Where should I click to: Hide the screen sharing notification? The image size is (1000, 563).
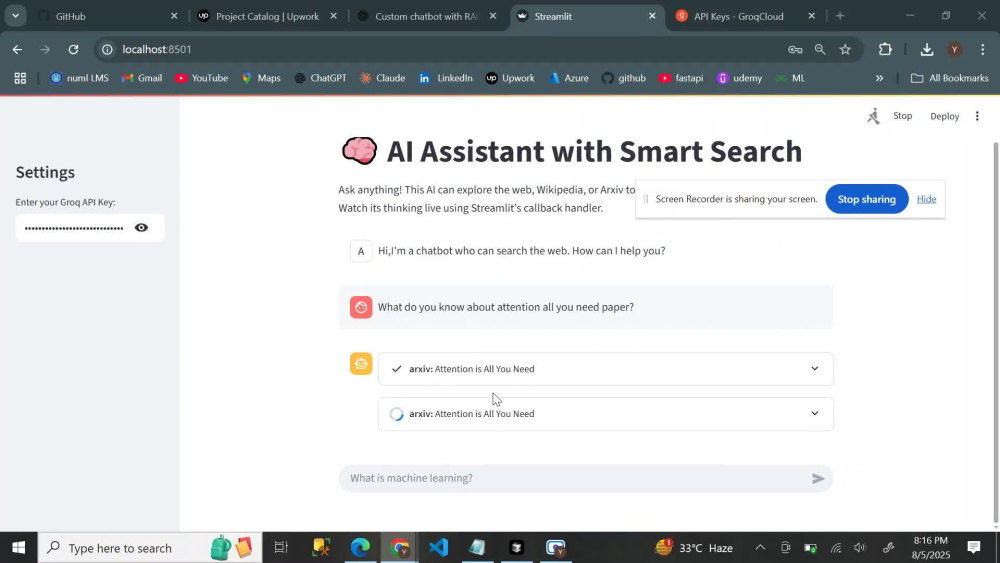pos(926,199)
